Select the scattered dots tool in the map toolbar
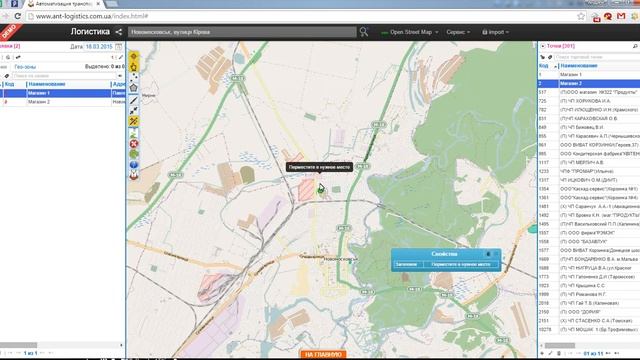Image resolution: width=640 pixels, height=360 pixels. pos(134,77)
